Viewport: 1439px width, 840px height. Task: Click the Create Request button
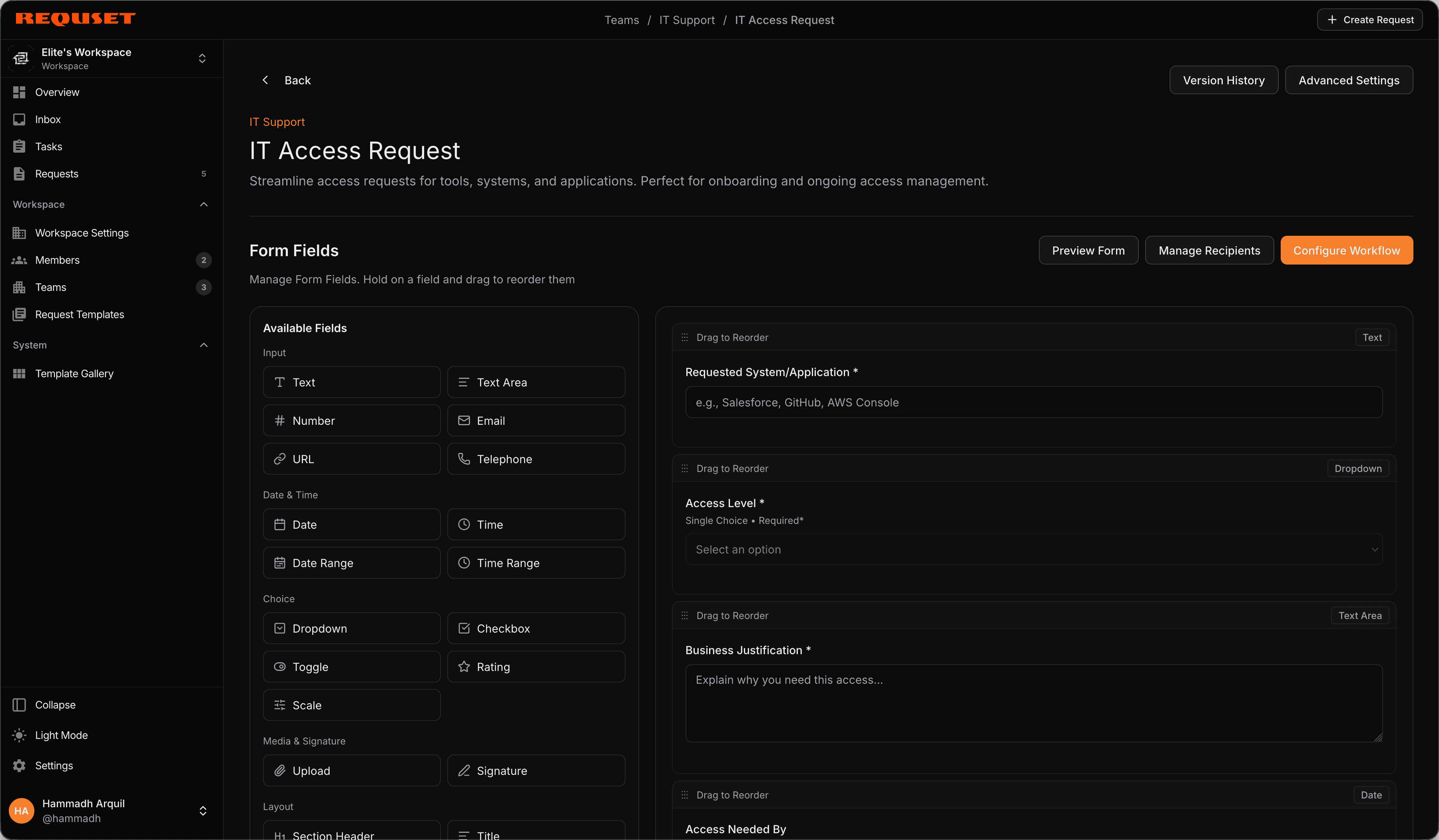click(x=1369, y=19)
